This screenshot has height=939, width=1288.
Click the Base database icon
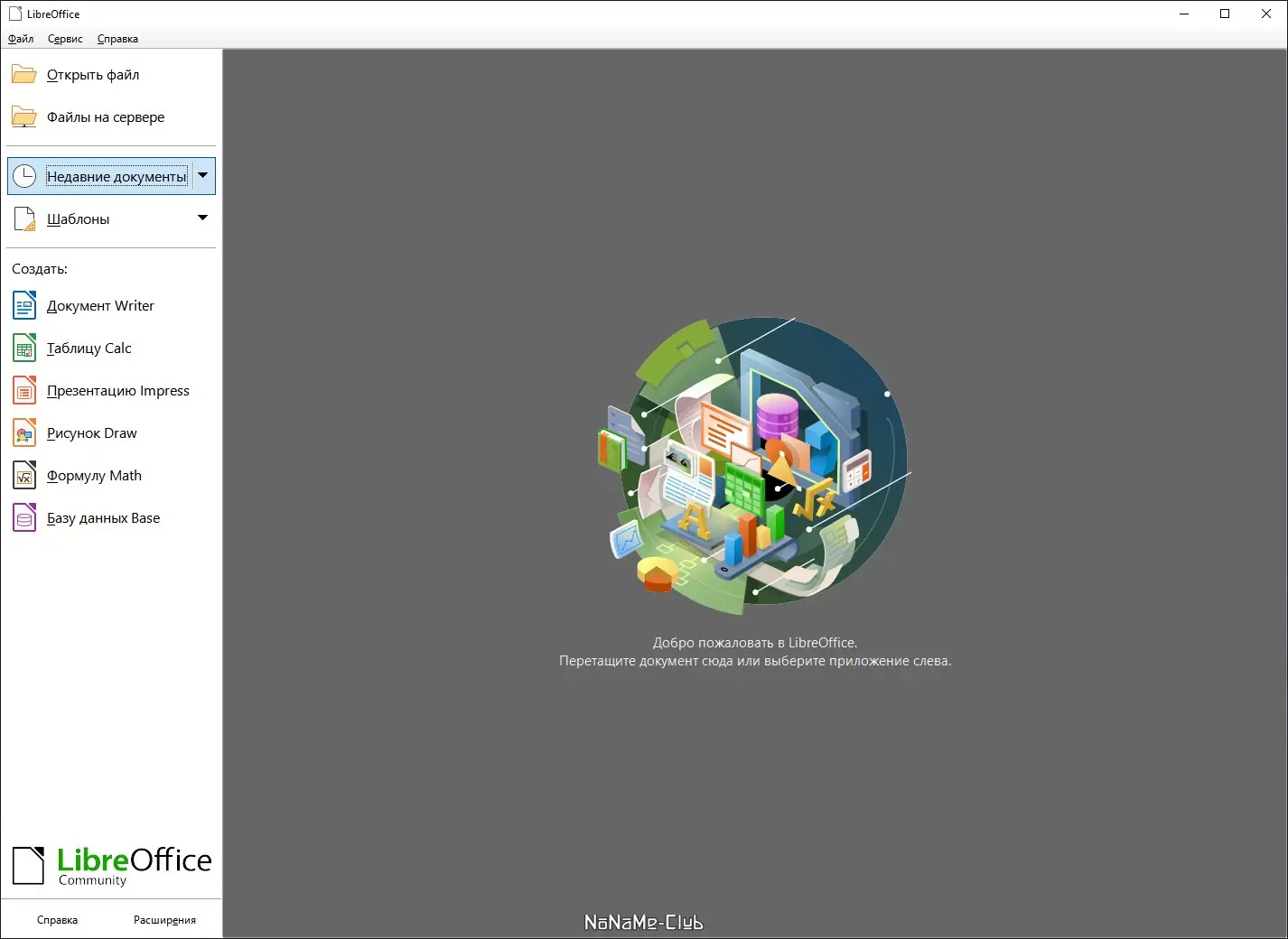point(24,518)
